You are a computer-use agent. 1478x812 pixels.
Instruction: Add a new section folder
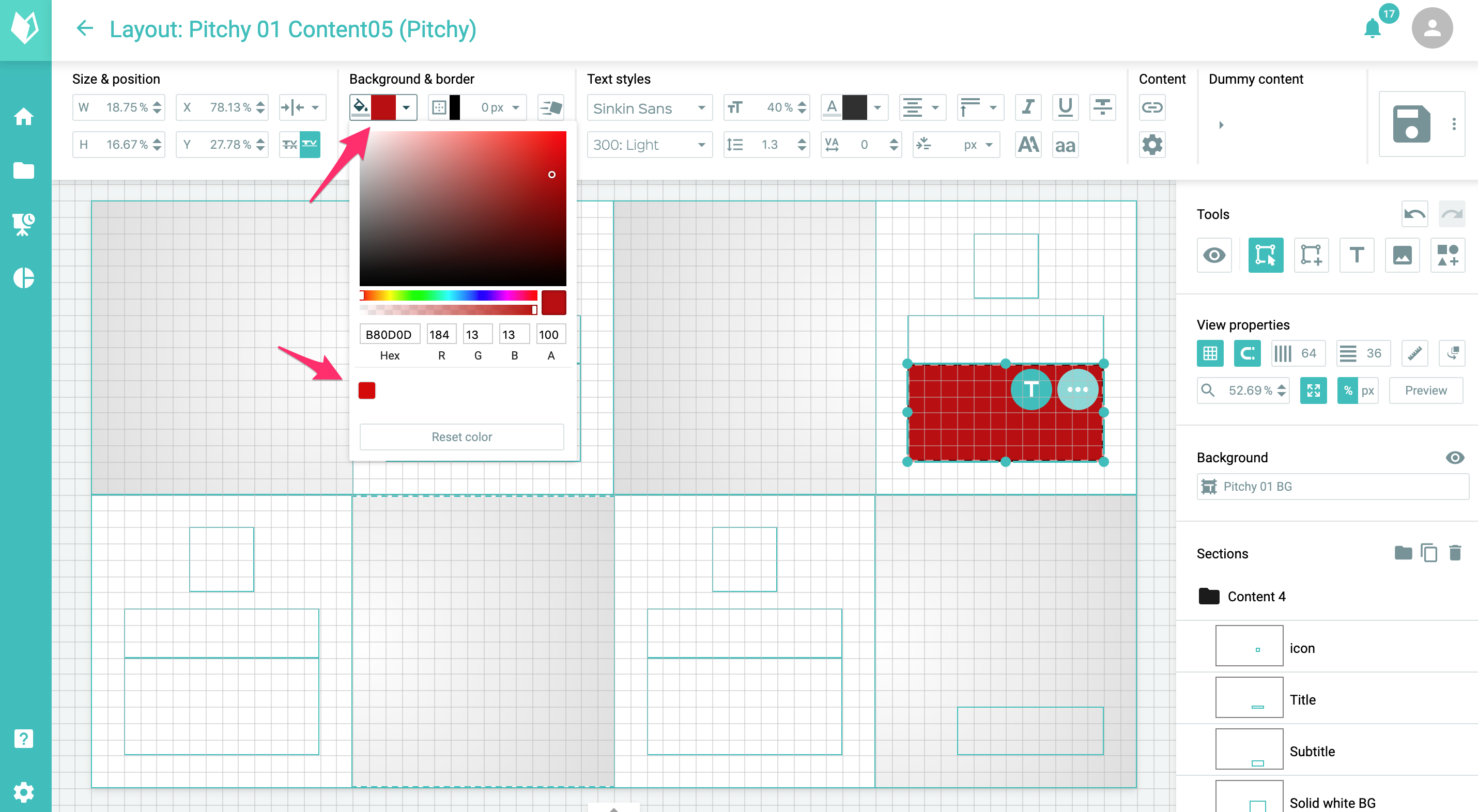[x=1404, y=553]
